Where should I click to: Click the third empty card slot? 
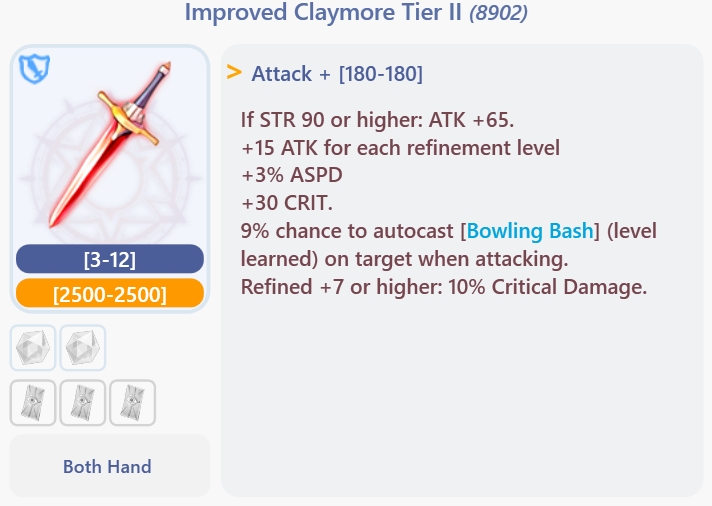[132, 402]
